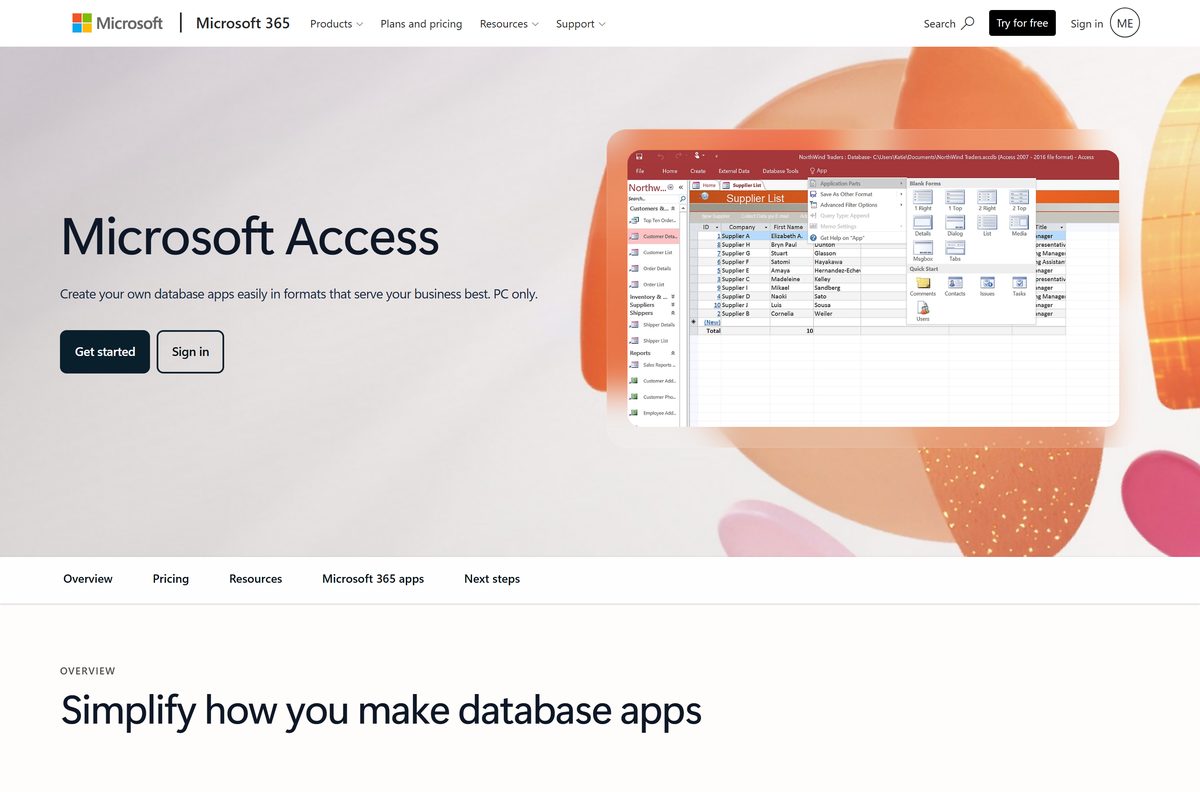
Task: Click the Microsoft Access hero heading
Action: (250, 237)
